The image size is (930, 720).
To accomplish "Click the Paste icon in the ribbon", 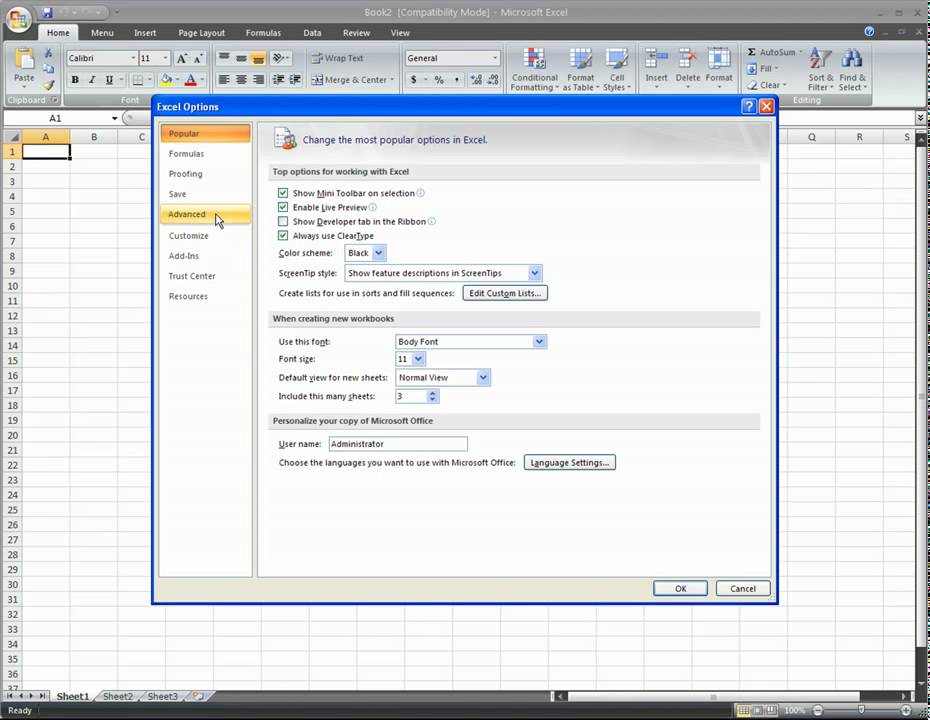I will click(24, 59).
